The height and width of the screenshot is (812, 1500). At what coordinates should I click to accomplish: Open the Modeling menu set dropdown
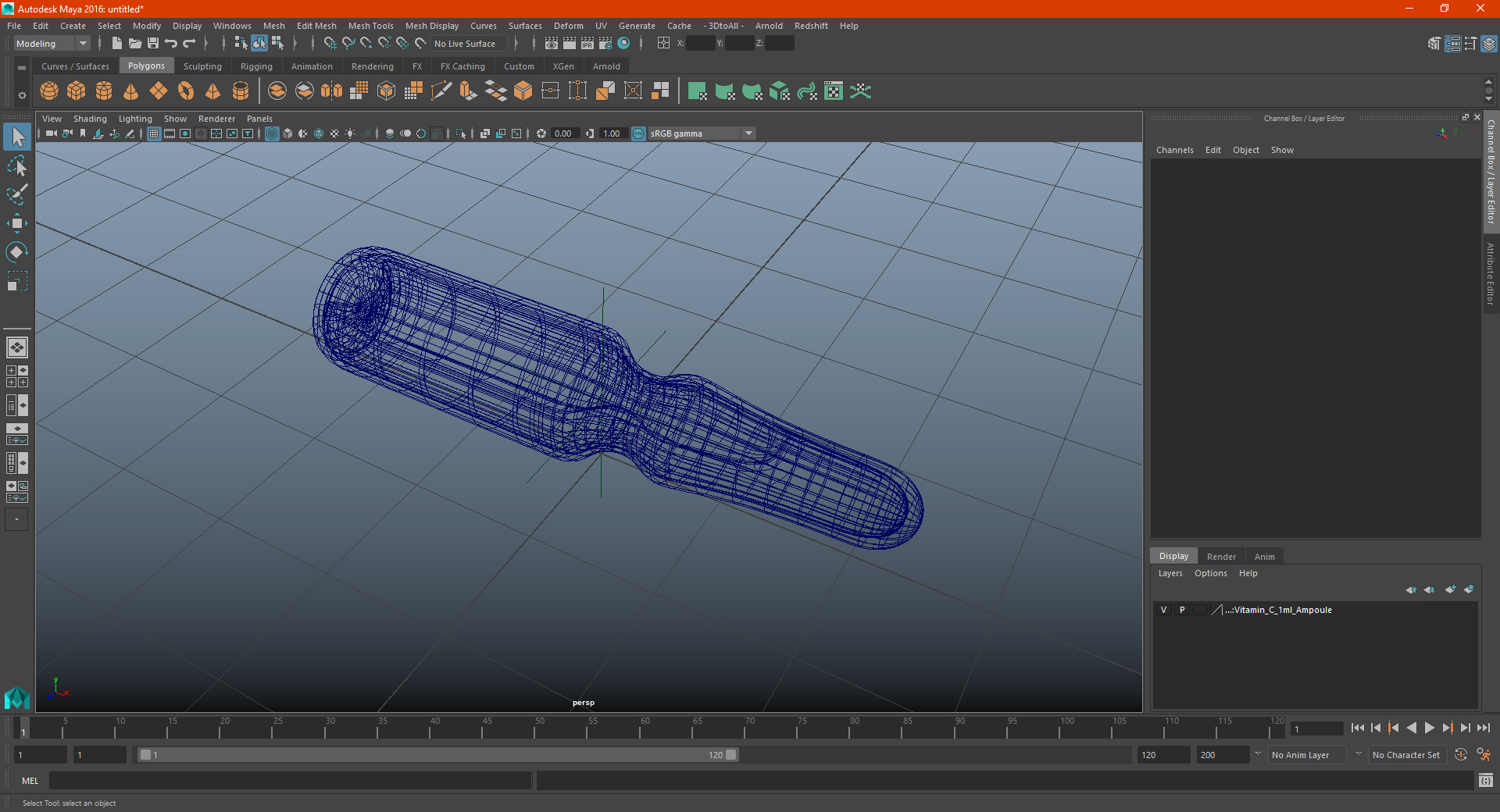(x=52, y=44)
